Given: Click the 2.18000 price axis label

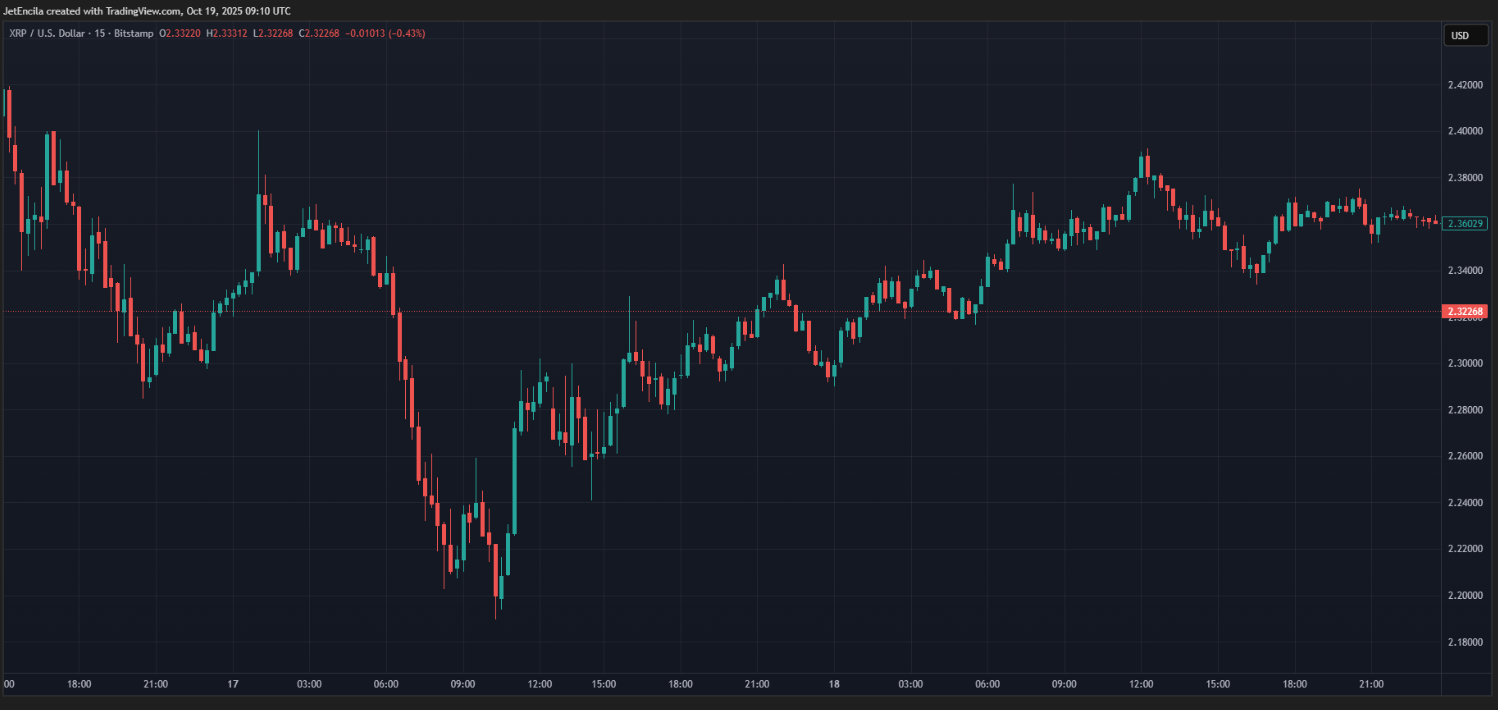Looking at the screenshot, I should pyautogui.click(x=1465, y=642).
